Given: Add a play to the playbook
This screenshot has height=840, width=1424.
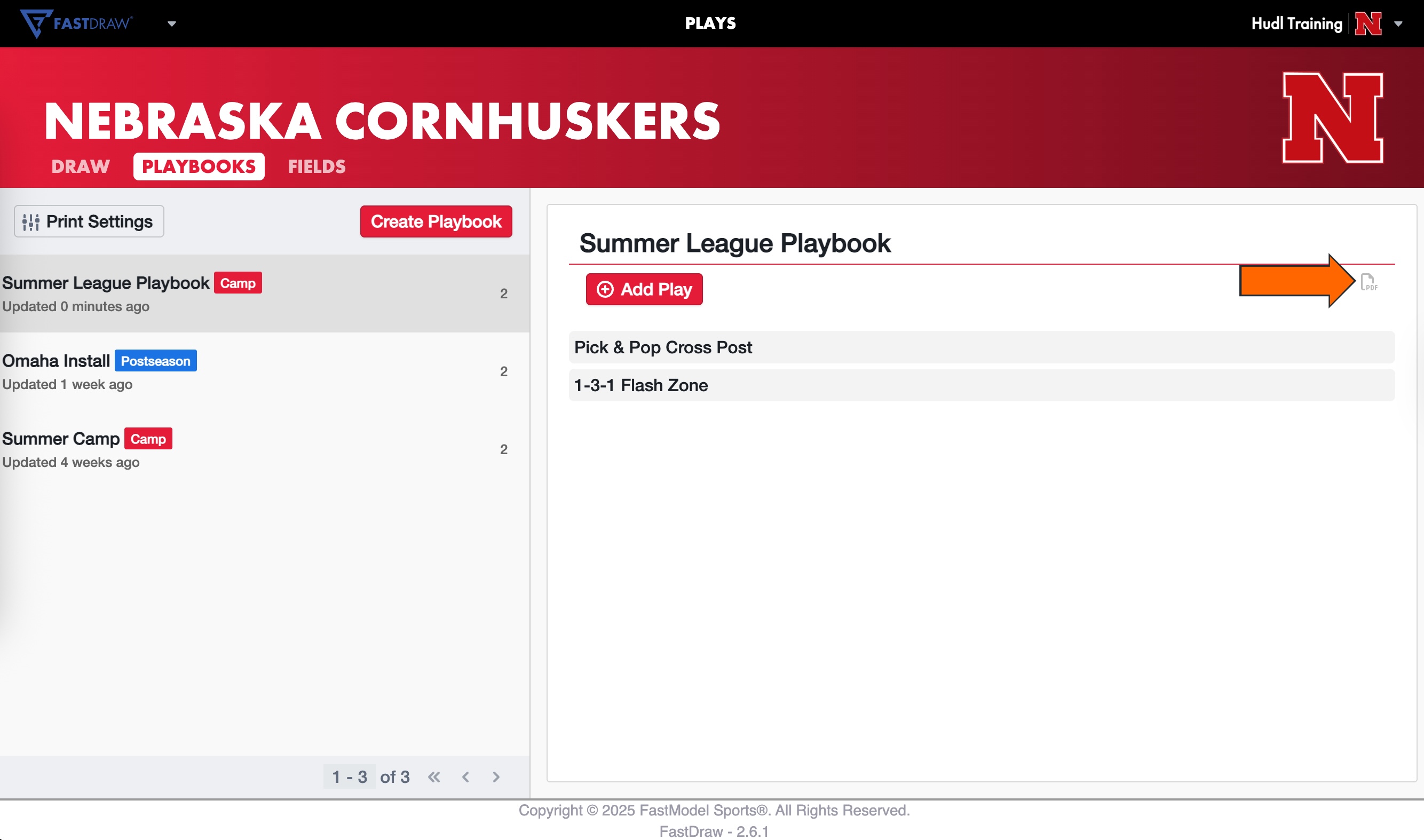Looking at the screenshot, I should pyautogui.click(x=644, y=289).
